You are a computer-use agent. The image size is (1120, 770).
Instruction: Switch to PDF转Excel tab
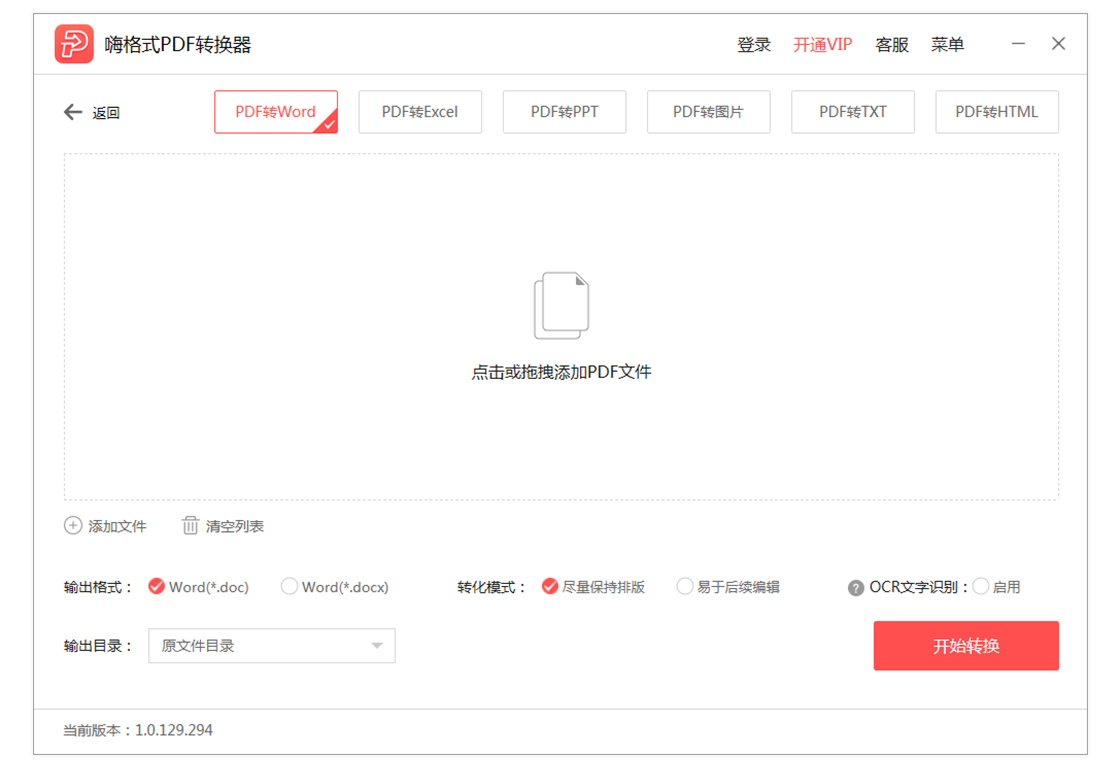420,111
